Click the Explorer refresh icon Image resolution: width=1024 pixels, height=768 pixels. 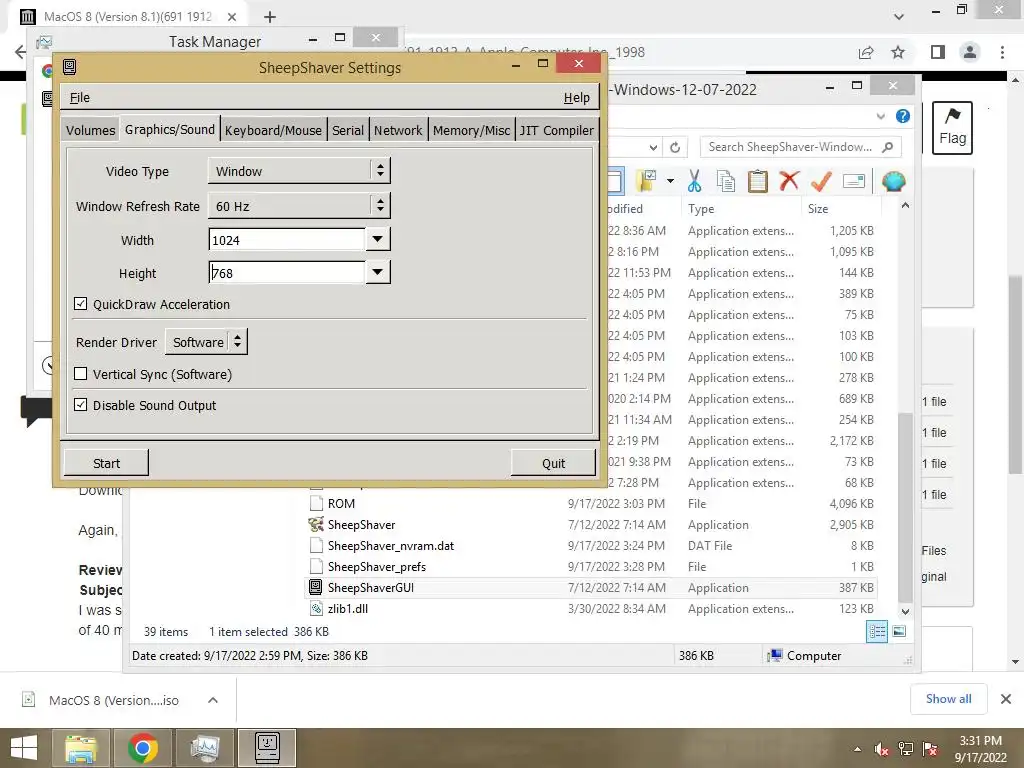tap(675, 148)
